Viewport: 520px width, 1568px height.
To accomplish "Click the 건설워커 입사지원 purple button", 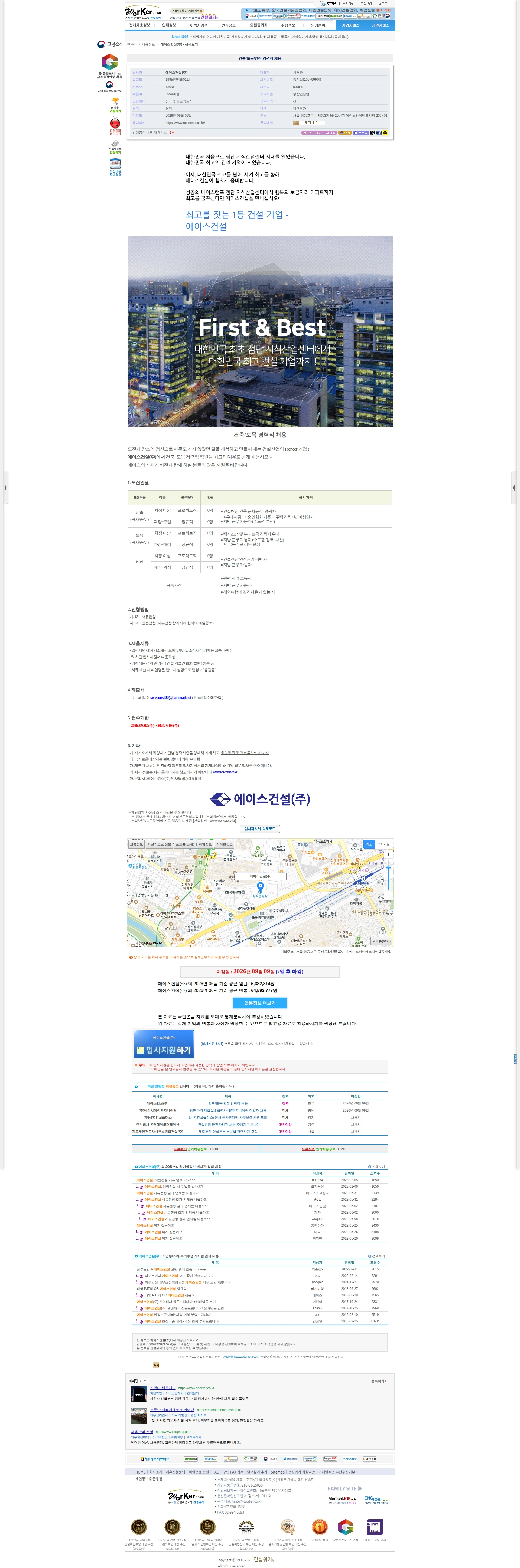I will [319, 133].
